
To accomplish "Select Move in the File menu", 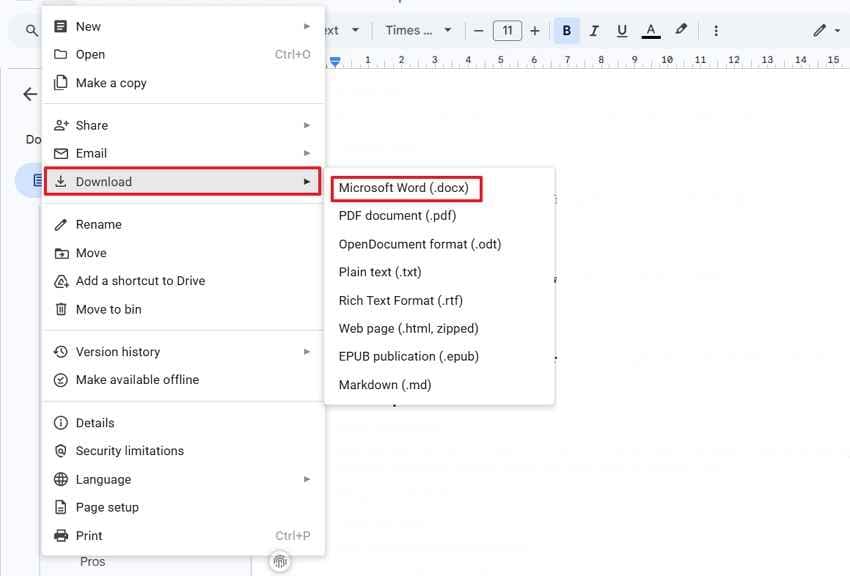I will point(183,253).
